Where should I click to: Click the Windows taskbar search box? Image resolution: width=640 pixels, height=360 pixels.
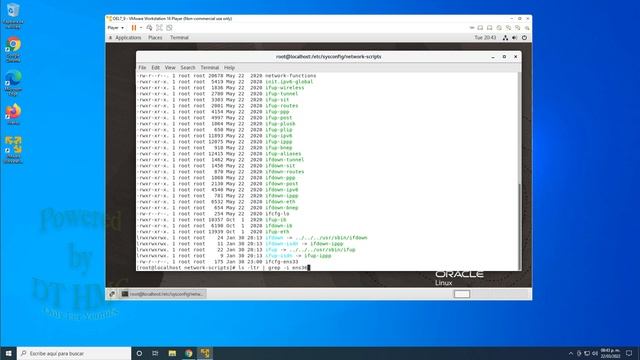pyautogui.click(x=74, y=353)
